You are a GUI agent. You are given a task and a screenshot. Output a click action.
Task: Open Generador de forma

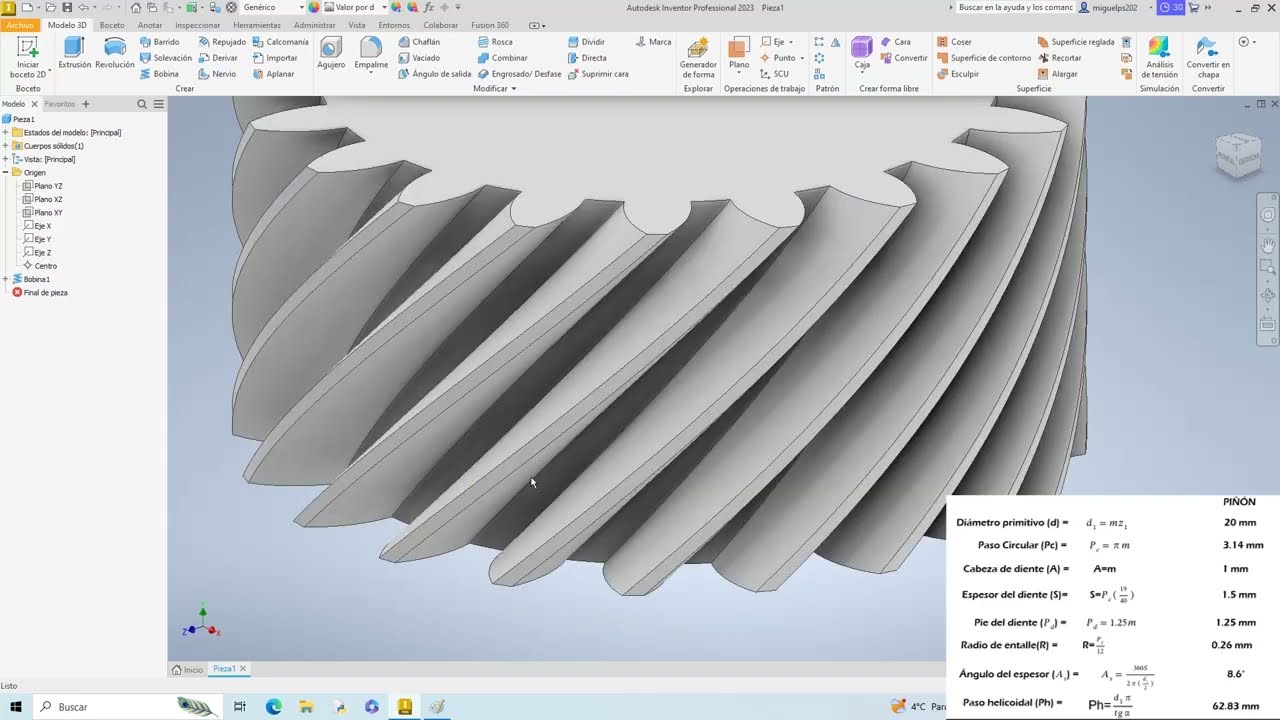(x=698, y=58)
